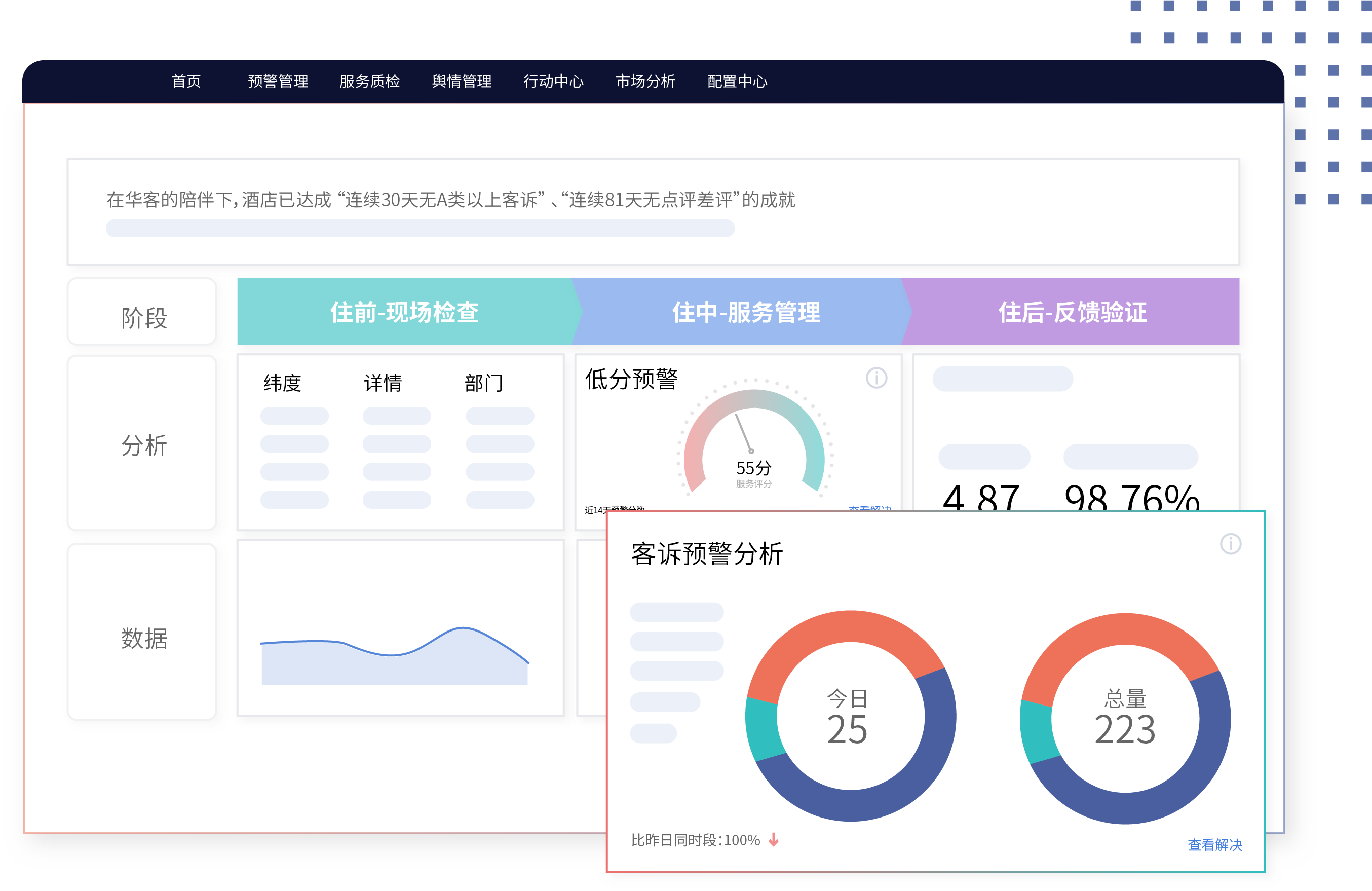This screenshot has height=891, width=1372.
Task: Click the 55分 gauge needle
Action: click(744, 433)
